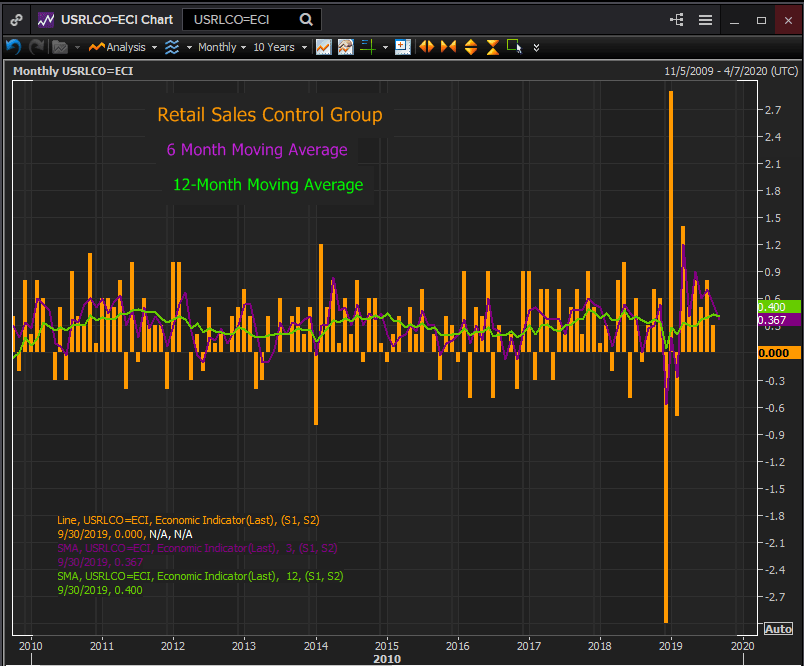Click the expand horizontally arrows icon

427,47
